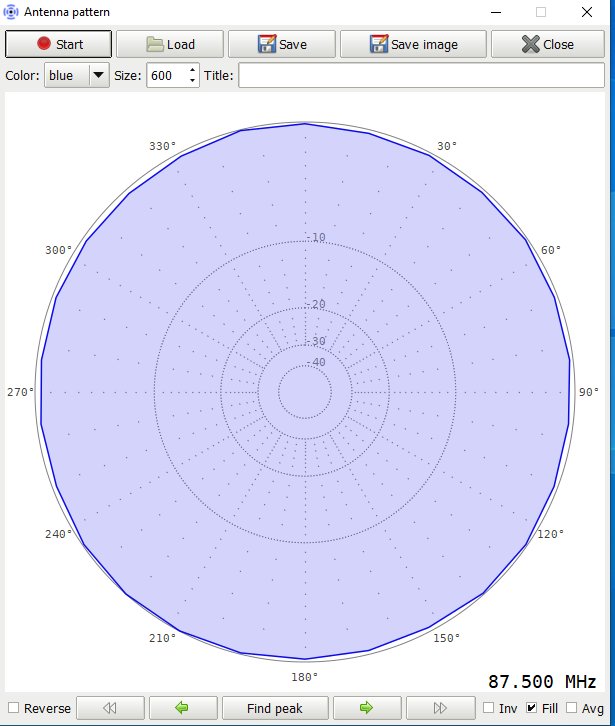Open the Color dropdown list

[x=98, y=76]
